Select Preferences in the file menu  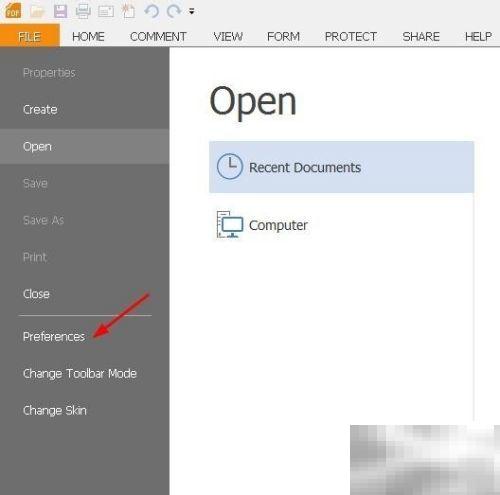point(54,336)
